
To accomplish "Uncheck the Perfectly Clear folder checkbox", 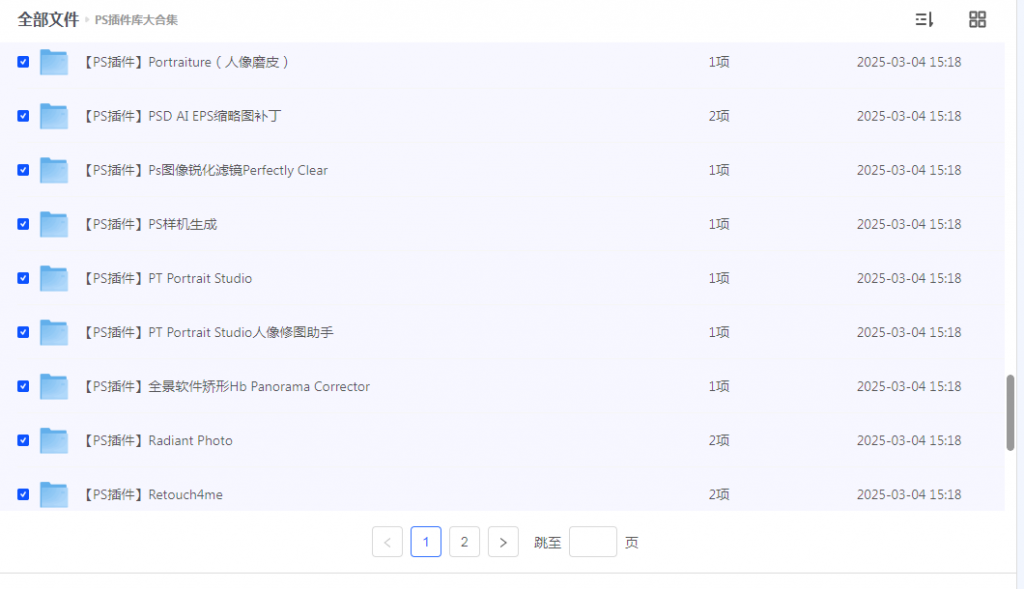I will [23, 170].
